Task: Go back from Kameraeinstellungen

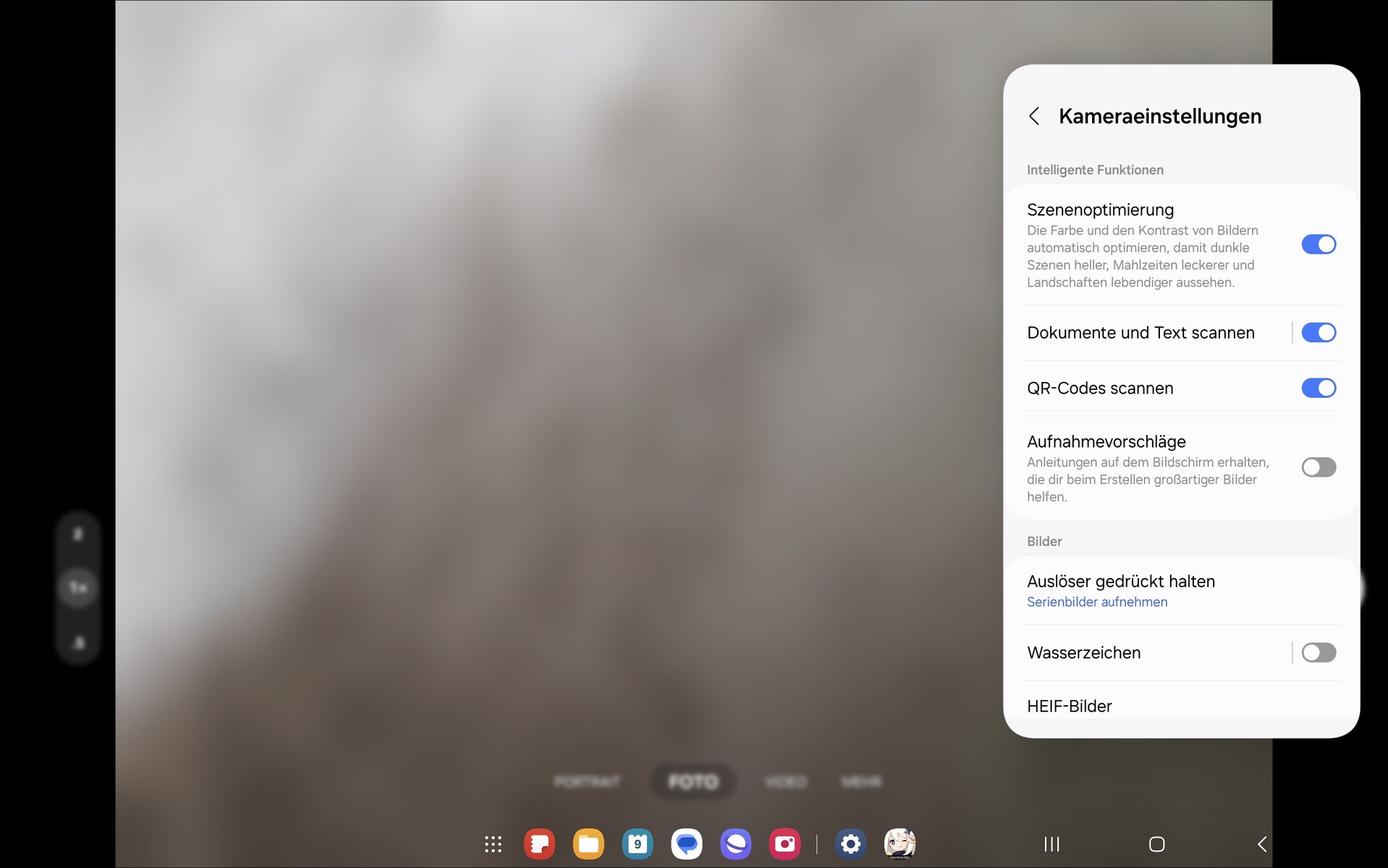Action: pyautogui.click(x=1034, y=116)
